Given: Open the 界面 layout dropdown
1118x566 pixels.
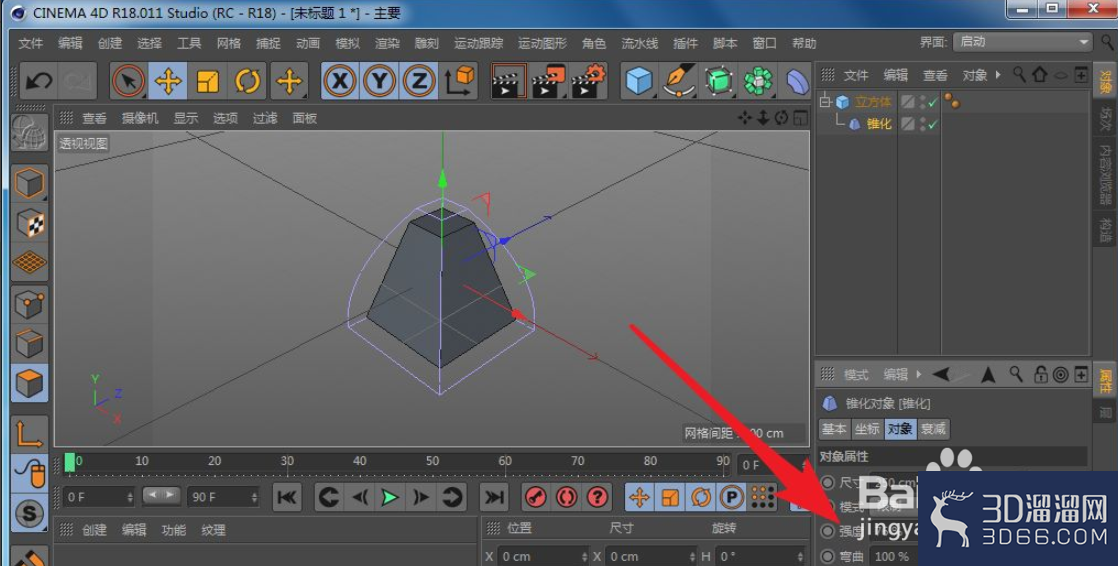Looking at the screenshot, I should click(x=1022, y=42).
